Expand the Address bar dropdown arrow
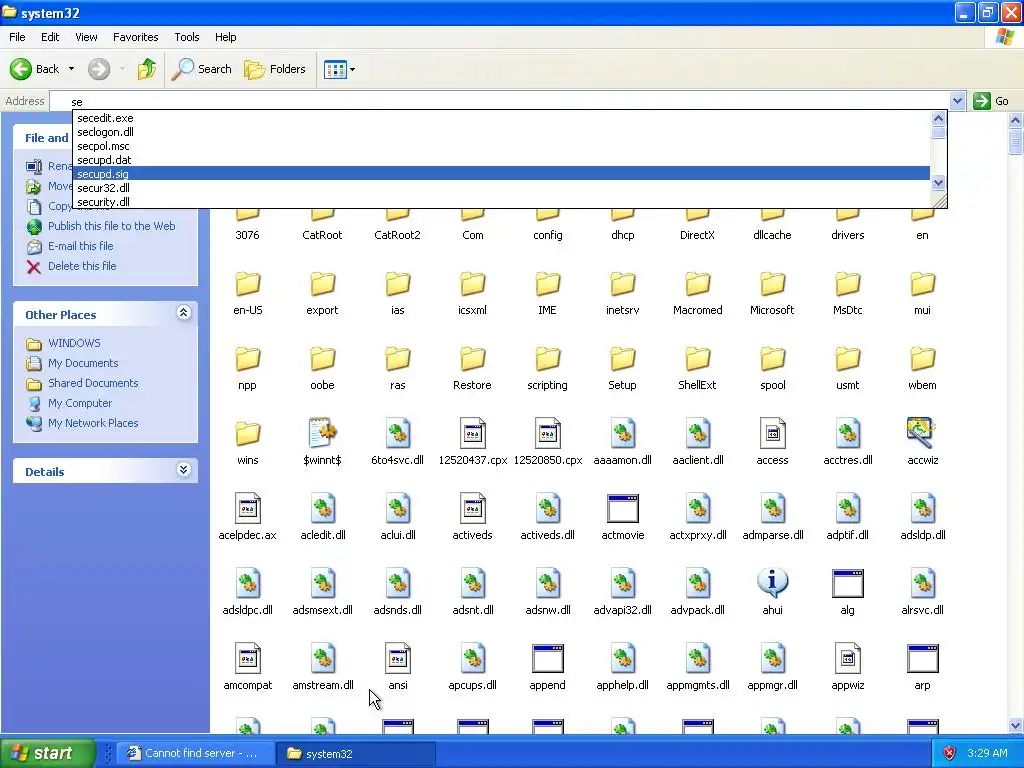This screenshot has width=1024, height=768. pyautogui.click(x=957, y=101)
